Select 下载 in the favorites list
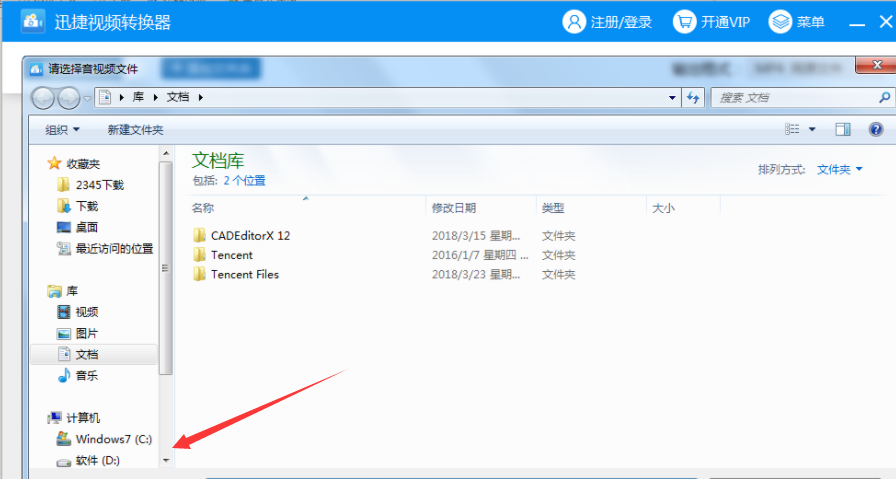This screenshot has height=479, width=896. coord(86,206)
